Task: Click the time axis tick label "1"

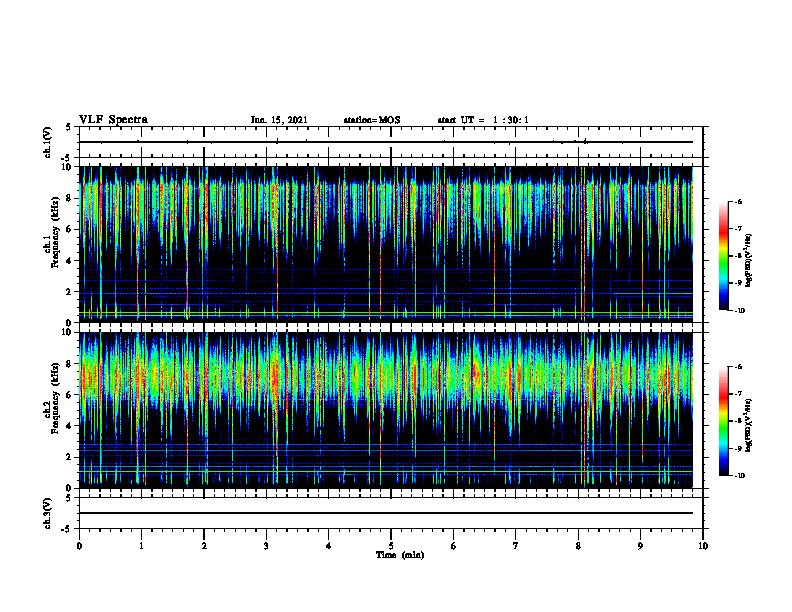Action: point(141,546)
